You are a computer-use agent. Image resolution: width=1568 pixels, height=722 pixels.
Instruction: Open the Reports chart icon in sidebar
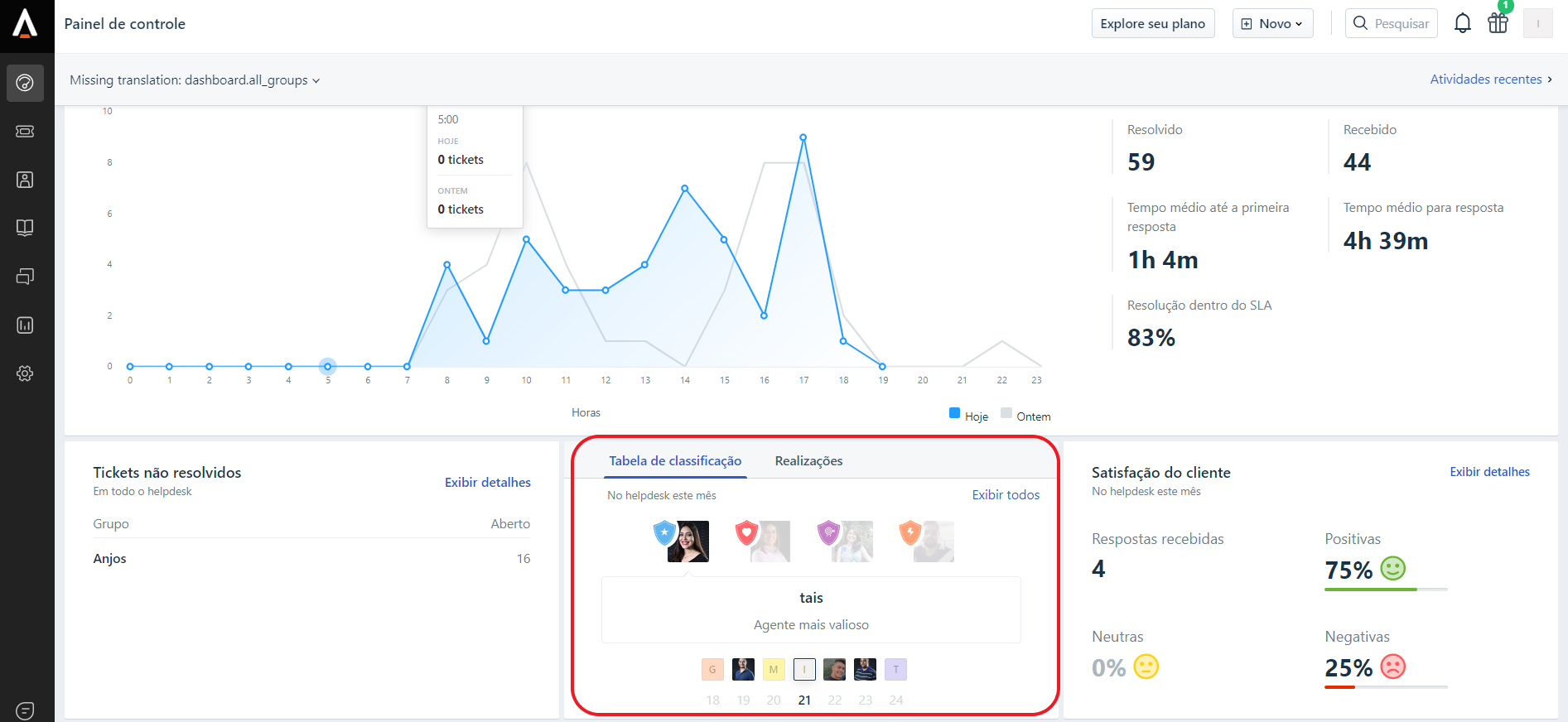[25, 325]
